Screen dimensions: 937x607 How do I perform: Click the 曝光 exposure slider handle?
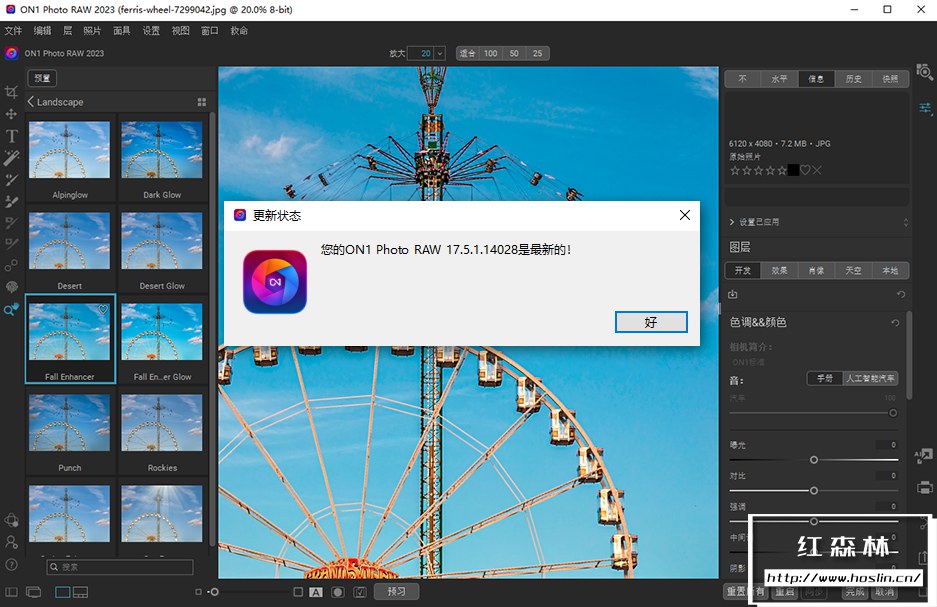tap(813, 460)
